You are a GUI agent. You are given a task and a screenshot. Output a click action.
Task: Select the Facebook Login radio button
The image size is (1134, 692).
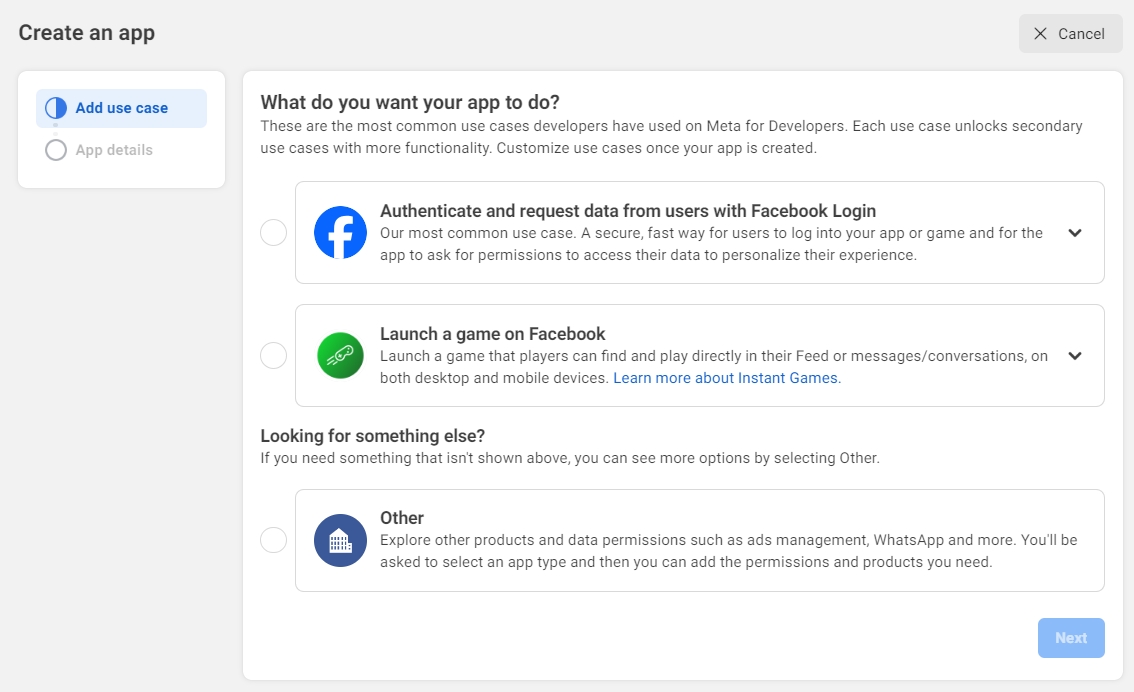(273, 233)
